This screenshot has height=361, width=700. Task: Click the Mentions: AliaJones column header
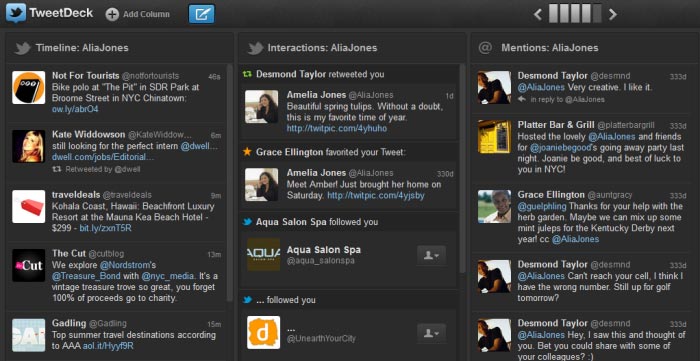tap(585, 48)
